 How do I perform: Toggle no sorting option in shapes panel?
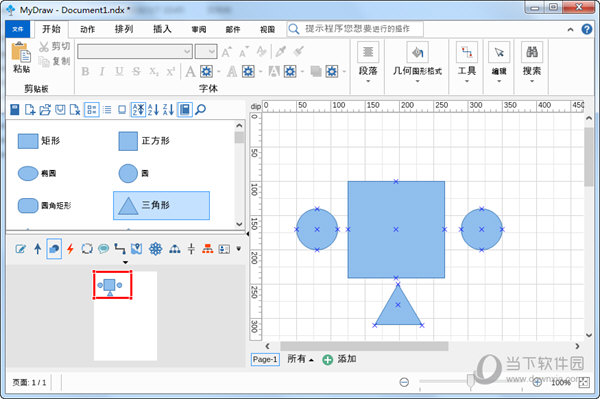tap(138, 110)
